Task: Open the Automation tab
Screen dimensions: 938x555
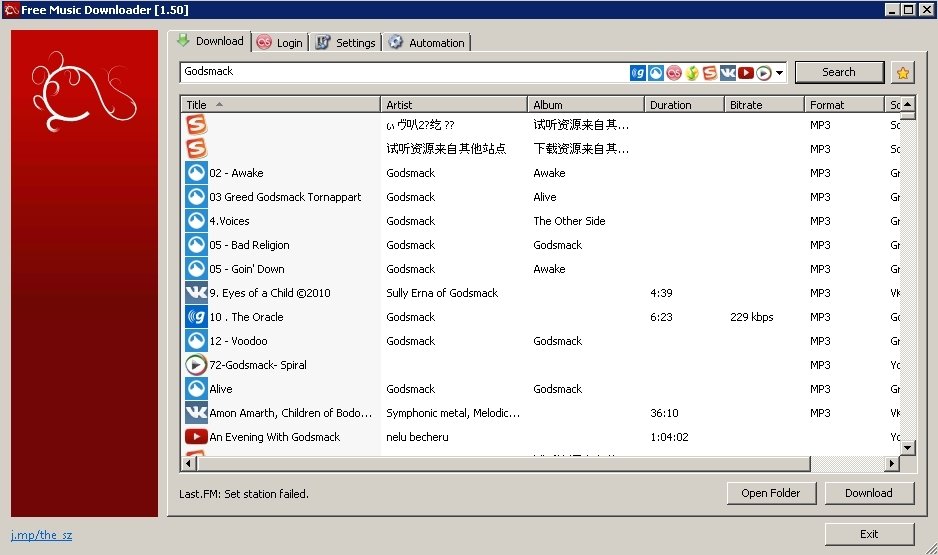Action: [x=427, y=42]
